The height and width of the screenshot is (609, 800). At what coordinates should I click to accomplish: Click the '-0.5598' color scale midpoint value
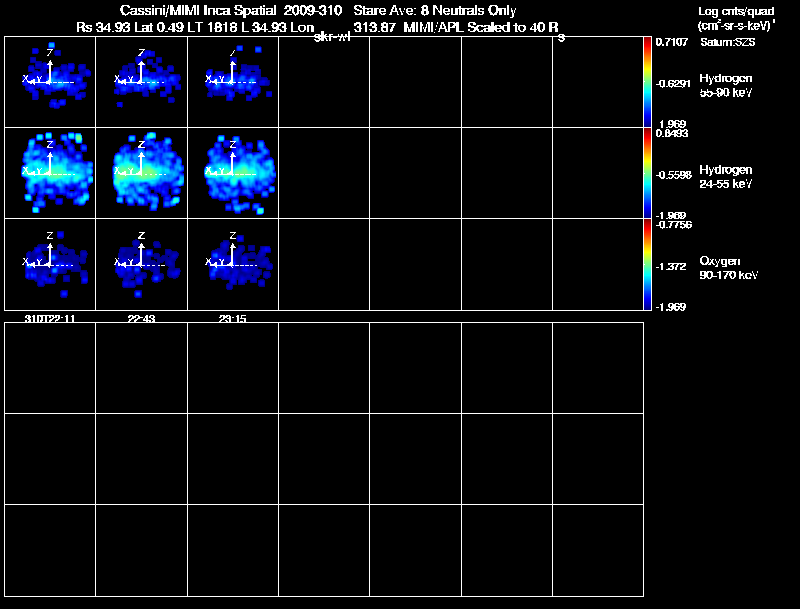tap(673, 175)
